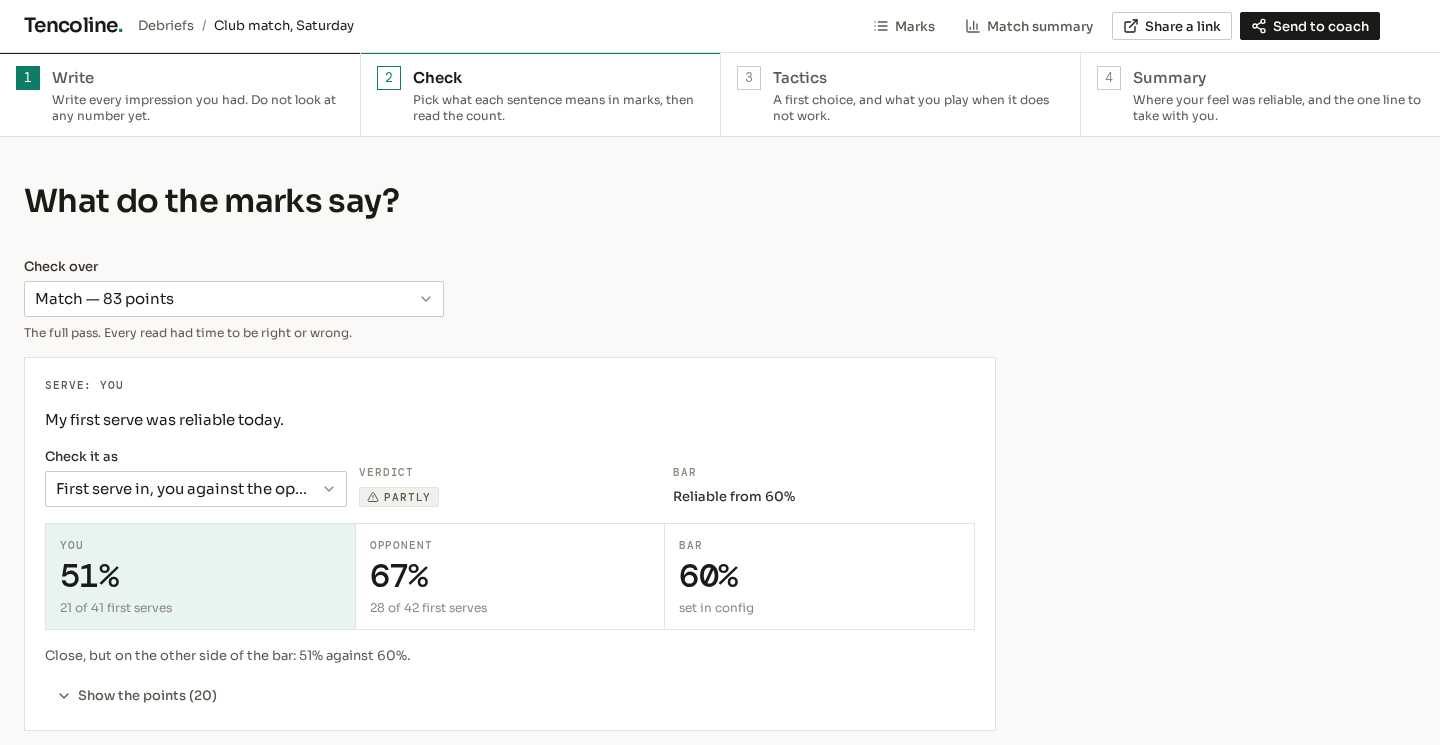
Task: Select the You 51% stat card
Action: 200,577
